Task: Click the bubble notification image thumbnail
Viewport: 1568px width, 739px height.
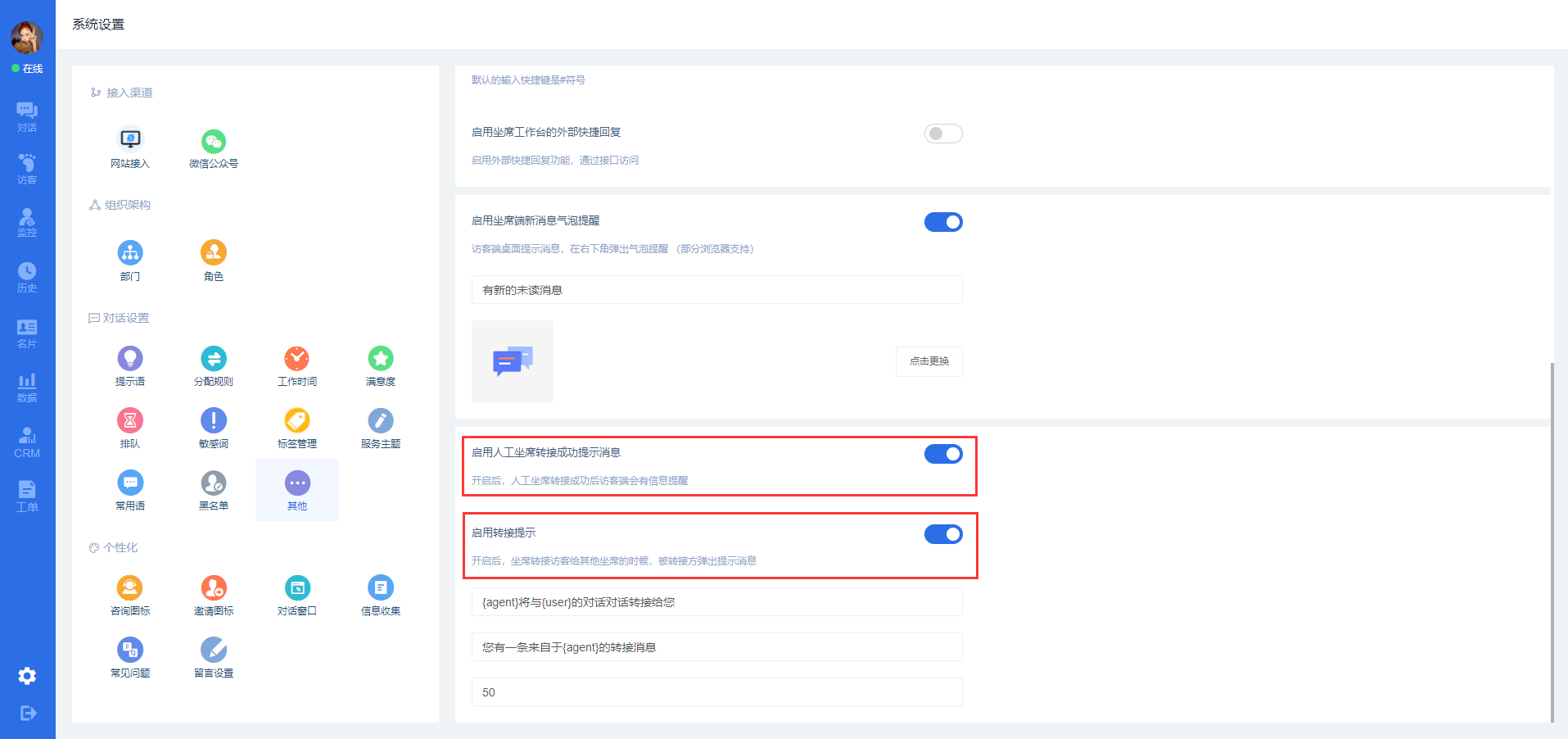Action: coord(513,361)
